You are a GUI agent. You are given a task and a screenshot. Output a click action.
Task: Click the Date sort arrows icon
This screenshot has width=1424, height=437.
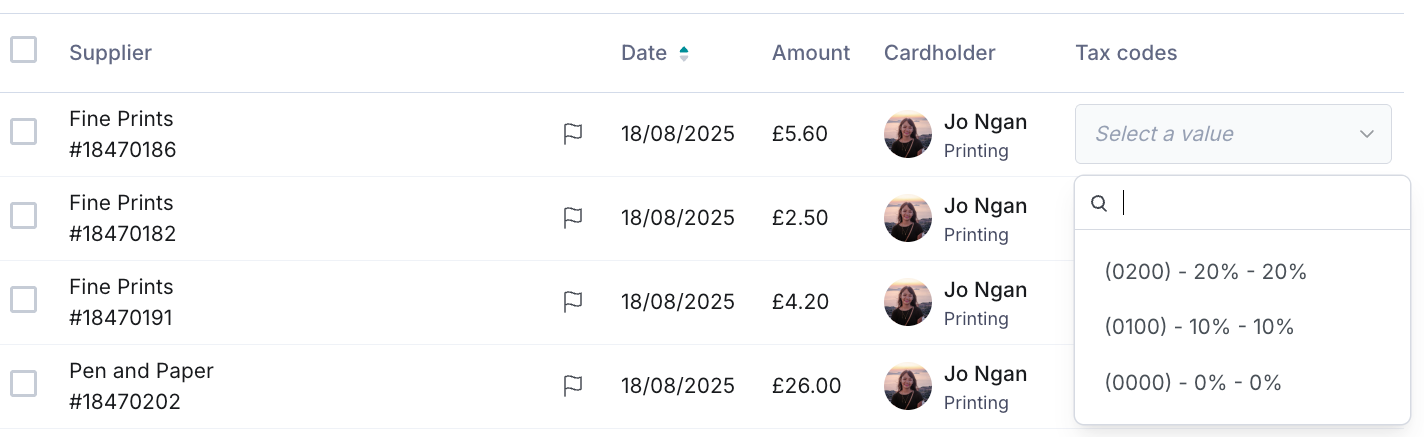684,53
